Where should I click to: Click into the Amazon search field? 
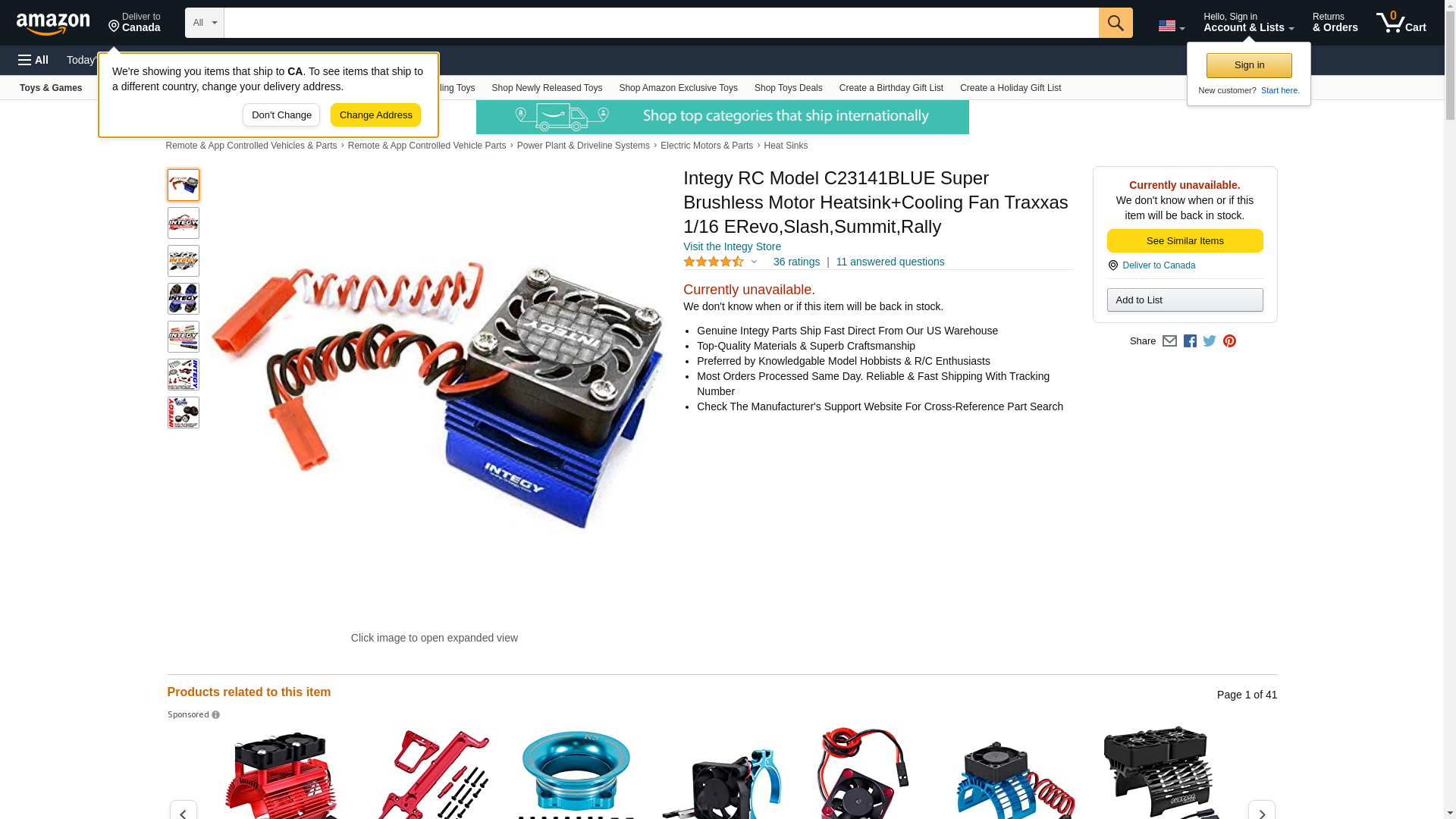(x=661, y=23)
